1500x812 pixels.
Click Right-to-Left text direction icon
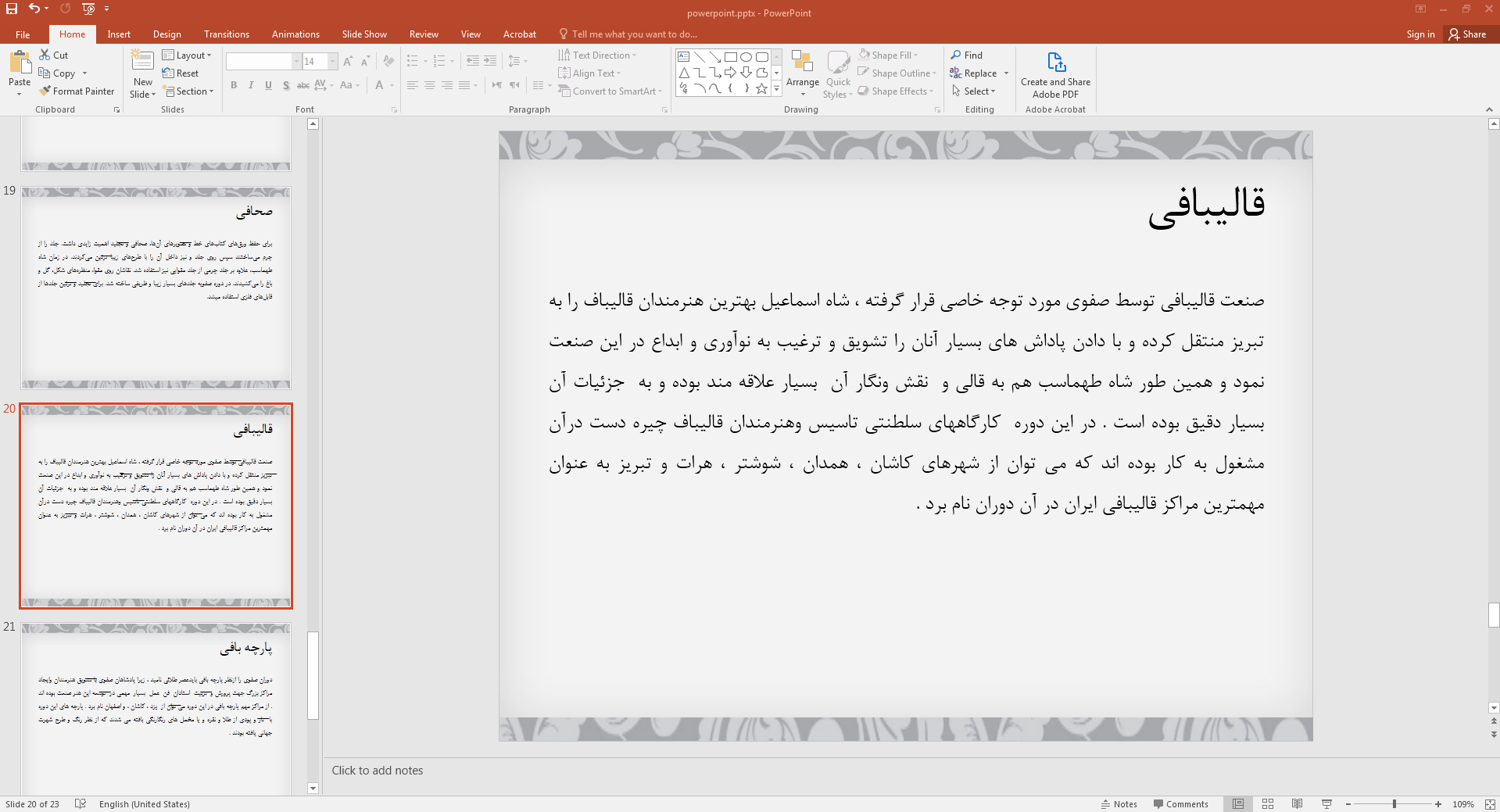point(514,85)
